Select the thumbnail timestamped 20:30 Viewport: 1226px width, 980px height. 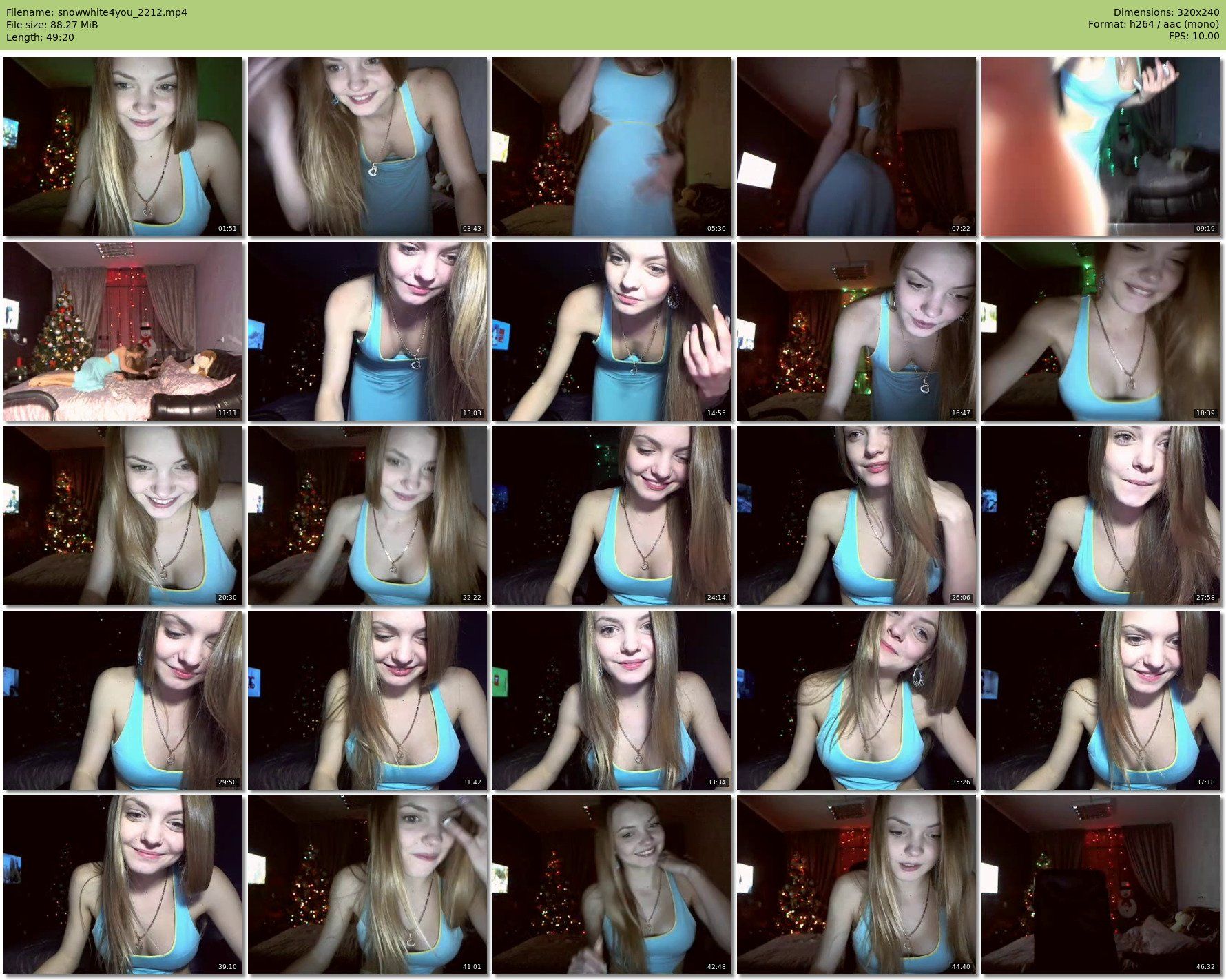click(x=123, y=516)
